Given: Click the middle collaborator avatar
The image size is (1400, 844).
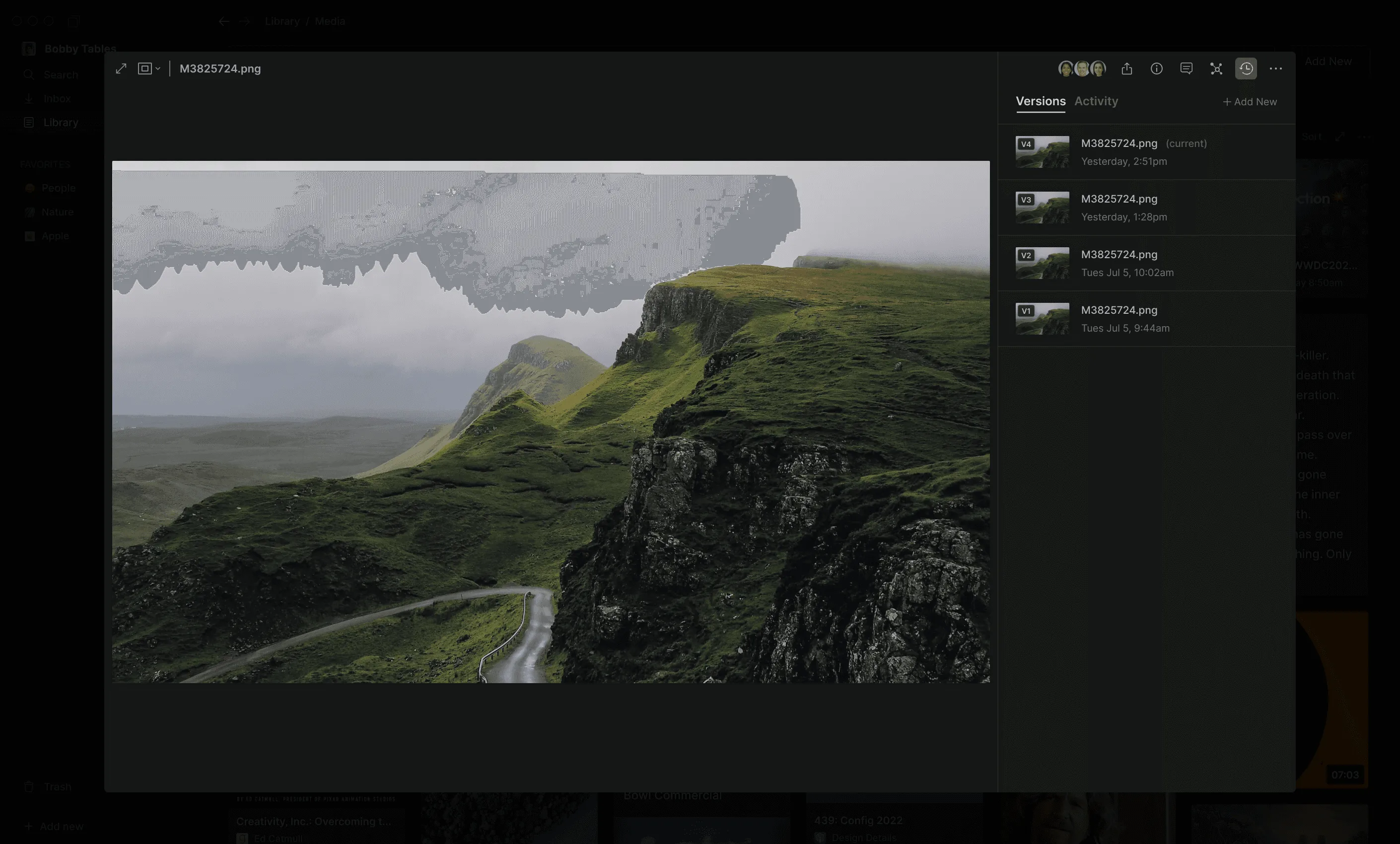Looking at the screenshot, I should pos(1082,69).
